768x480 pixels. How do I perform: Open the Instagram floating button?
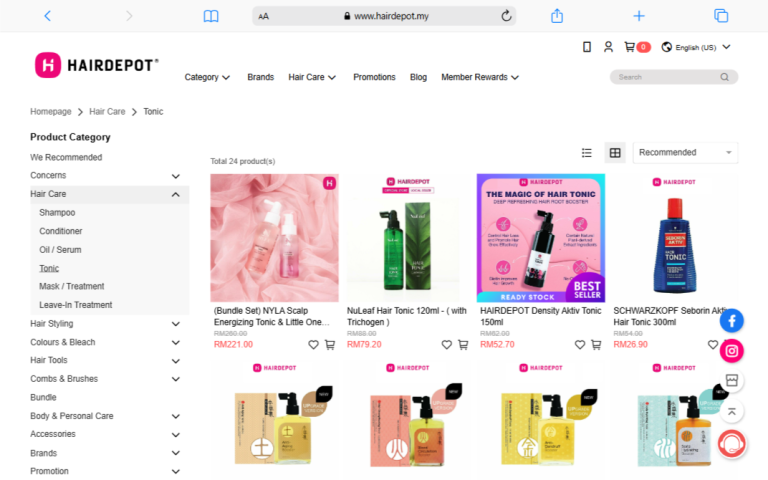pyautogui.click(x=732, y=350)
